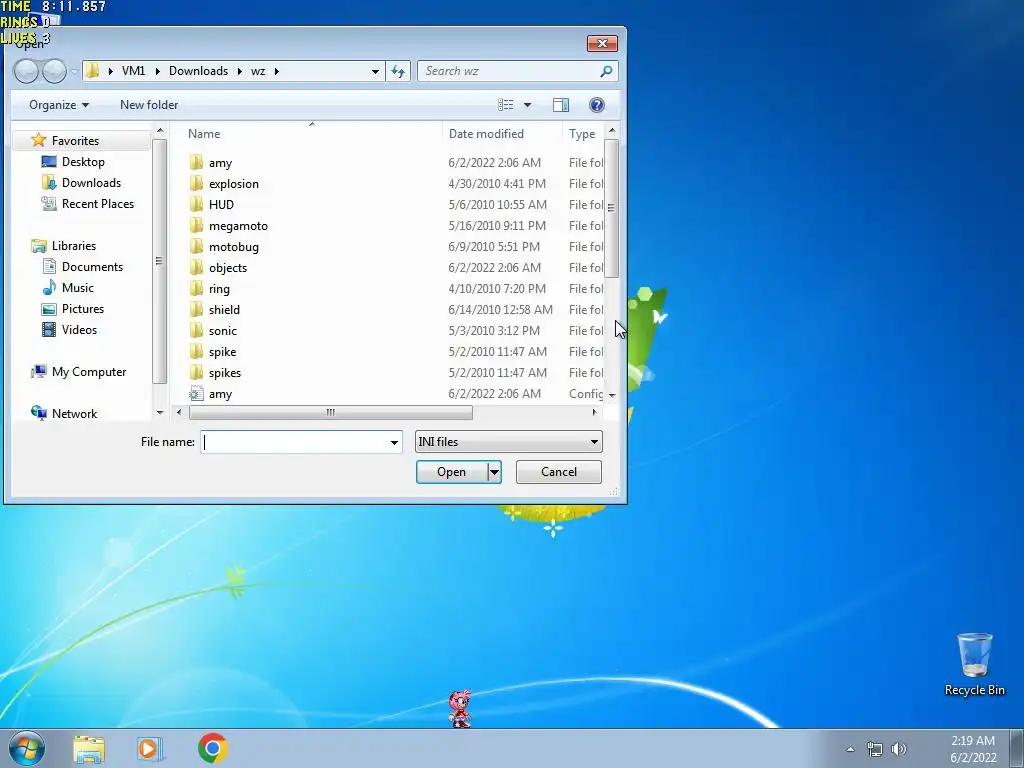Expand the Open button's split arrow

(494, 472)
